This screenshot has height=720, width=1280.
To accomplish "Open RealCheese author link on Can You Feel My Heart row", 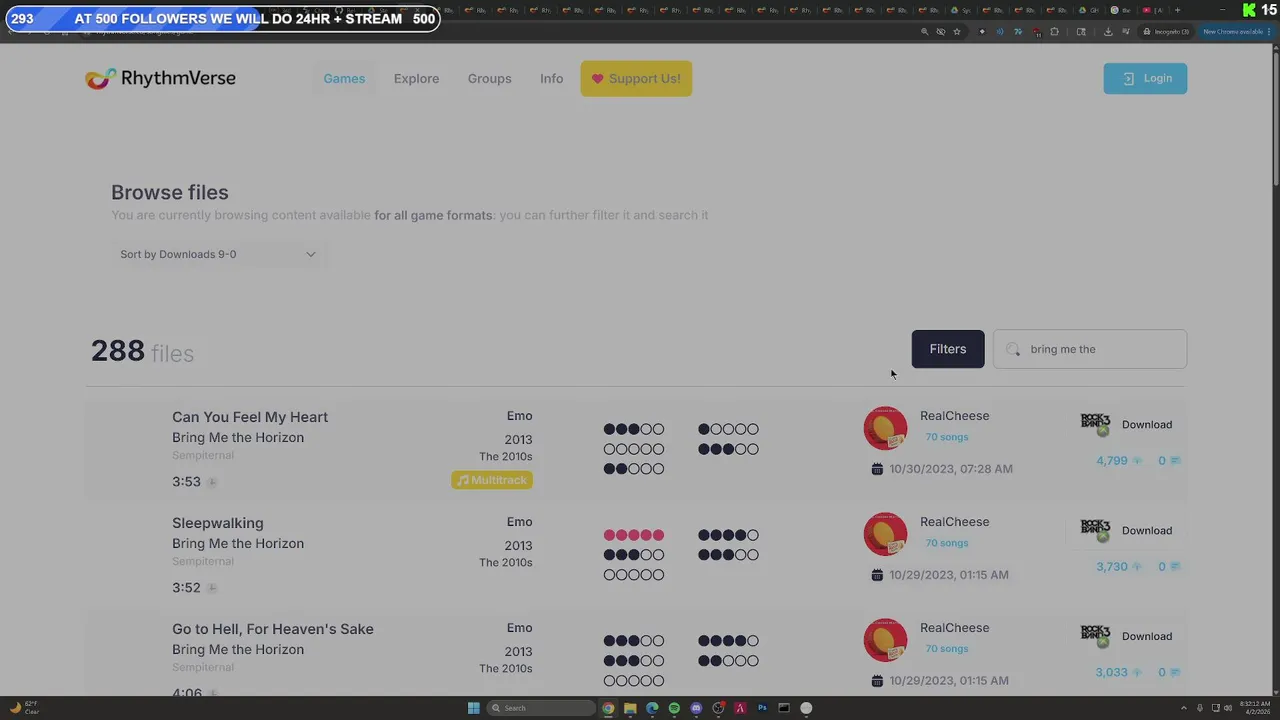I will click(x=954, y=416).
